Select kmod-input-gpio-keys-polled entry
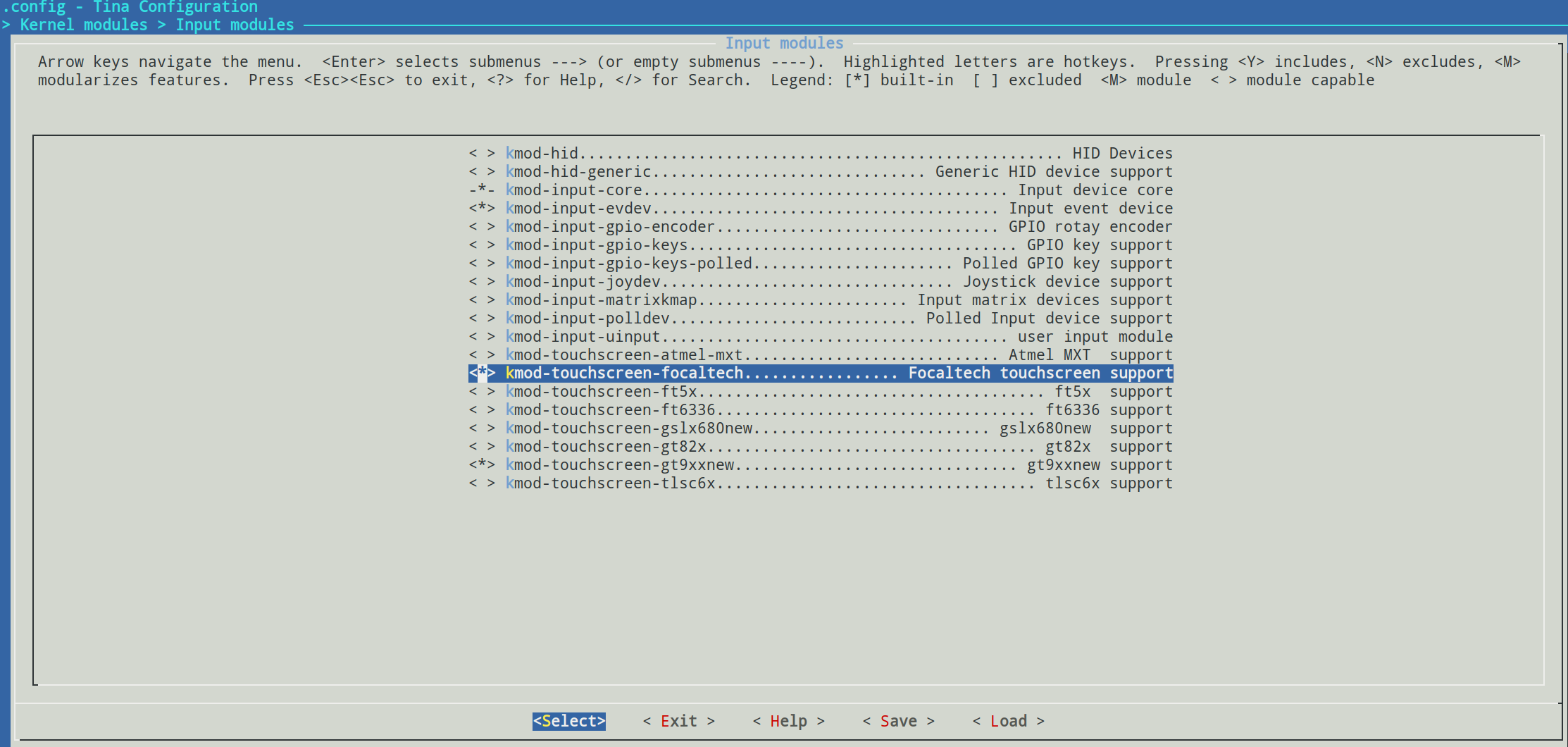The width and height of the screenshot is (1568, 747). tap(821, 264)
